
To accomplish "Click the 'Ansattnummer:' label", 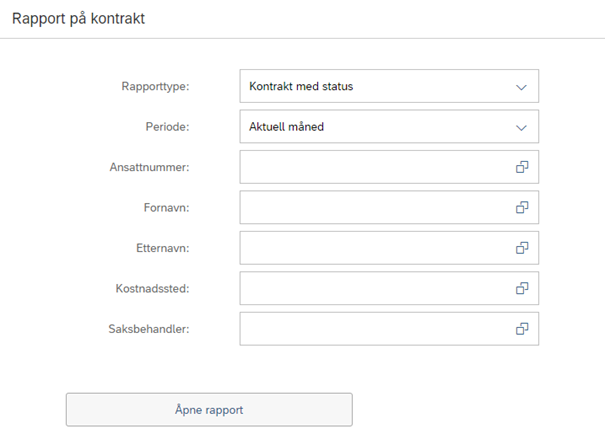I will coord(149,167).
